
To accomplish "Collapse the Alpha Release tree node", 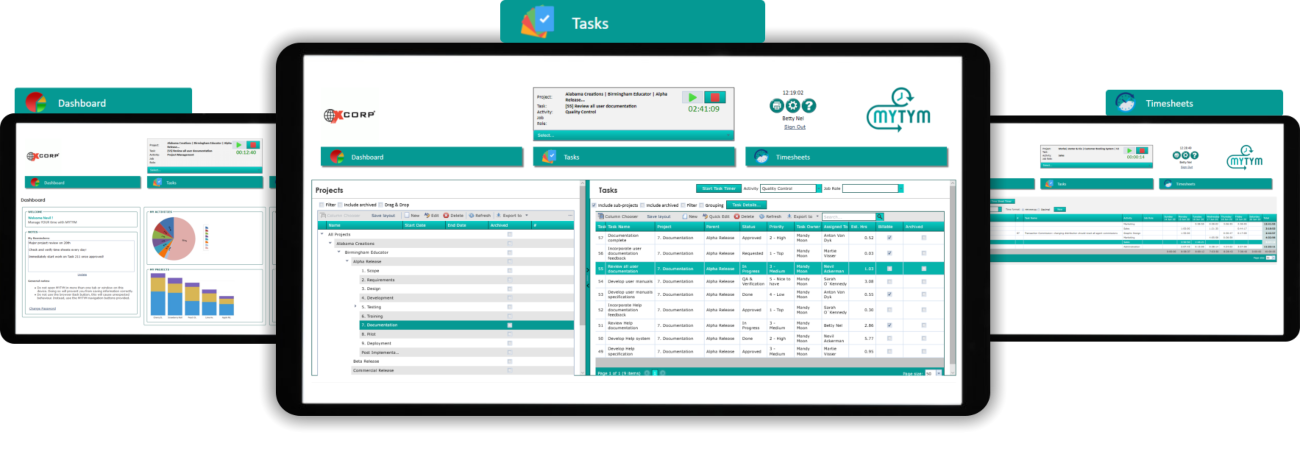I will 346,261.
